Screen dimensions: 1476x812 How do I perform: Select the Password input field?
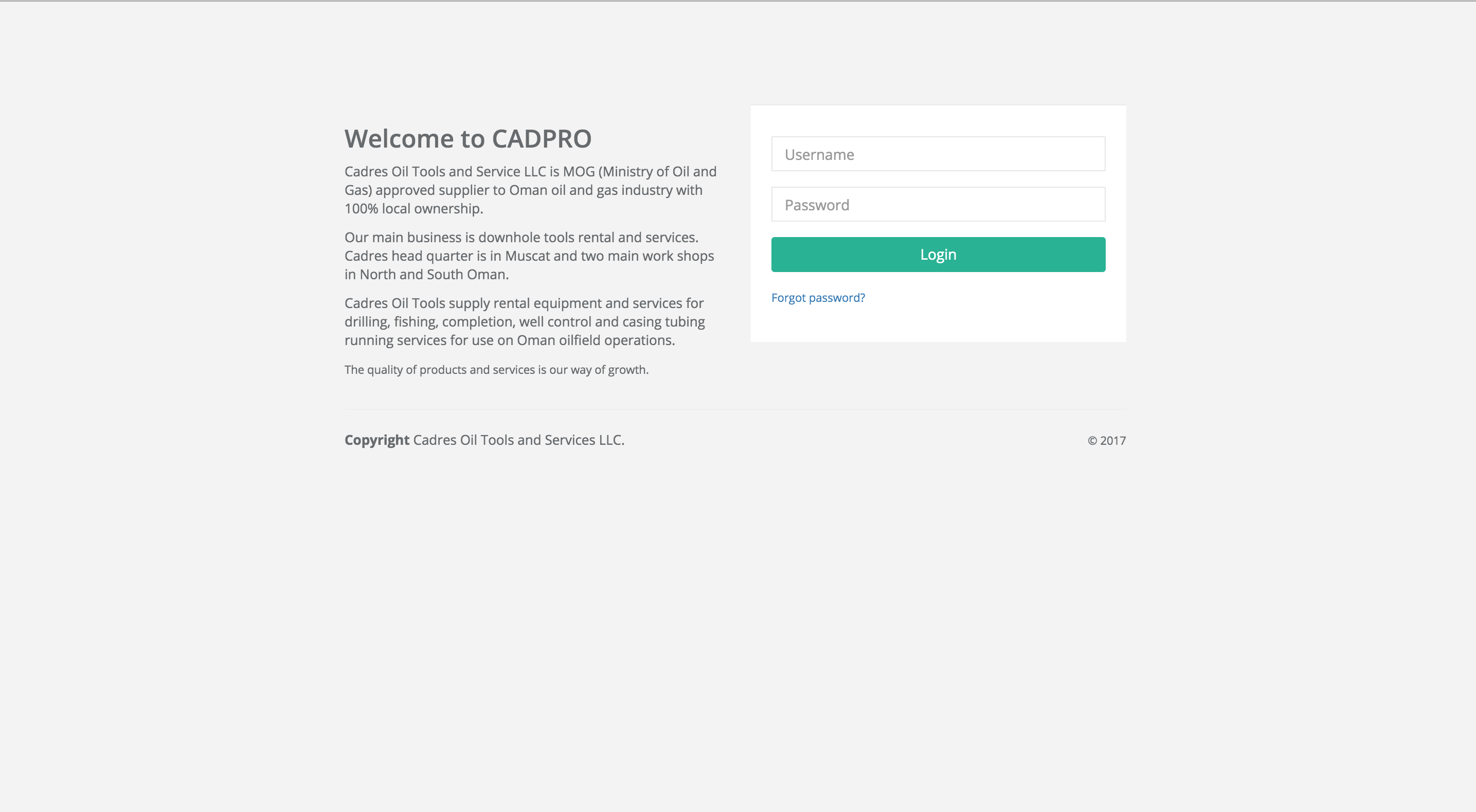[x=938, y=204]
